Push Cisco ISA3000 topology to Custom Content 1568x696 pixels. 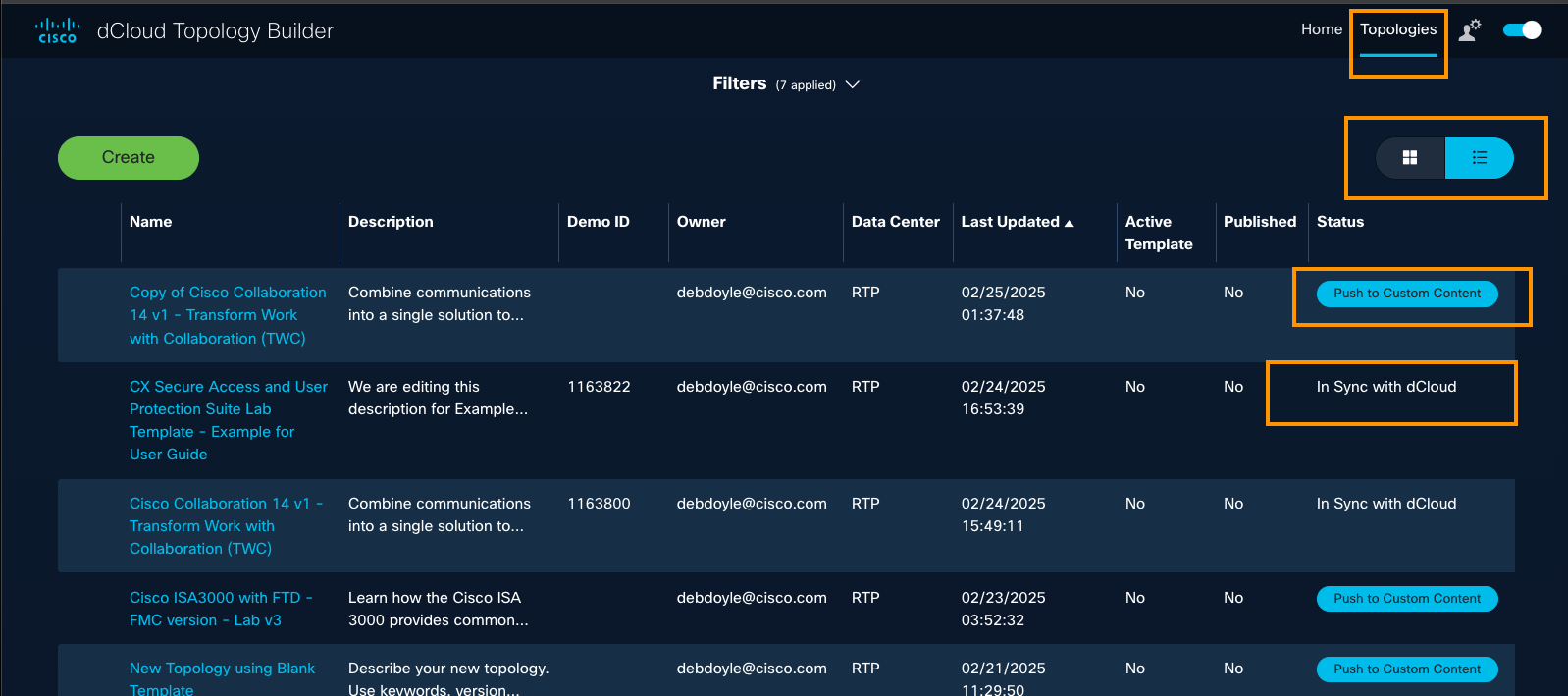(1407, 599)
